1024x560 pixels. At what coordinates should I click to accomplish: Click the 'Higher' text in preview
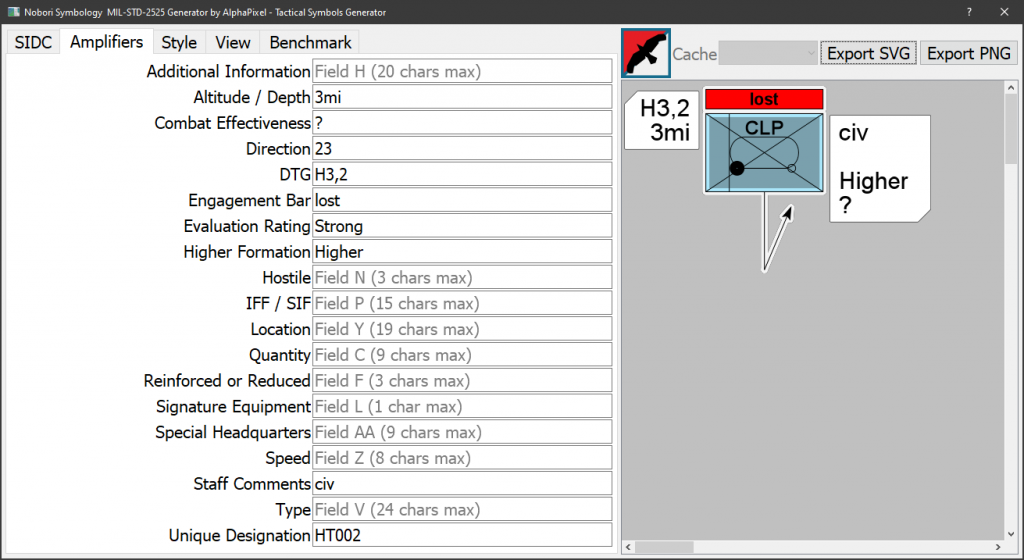coord(873,181)
